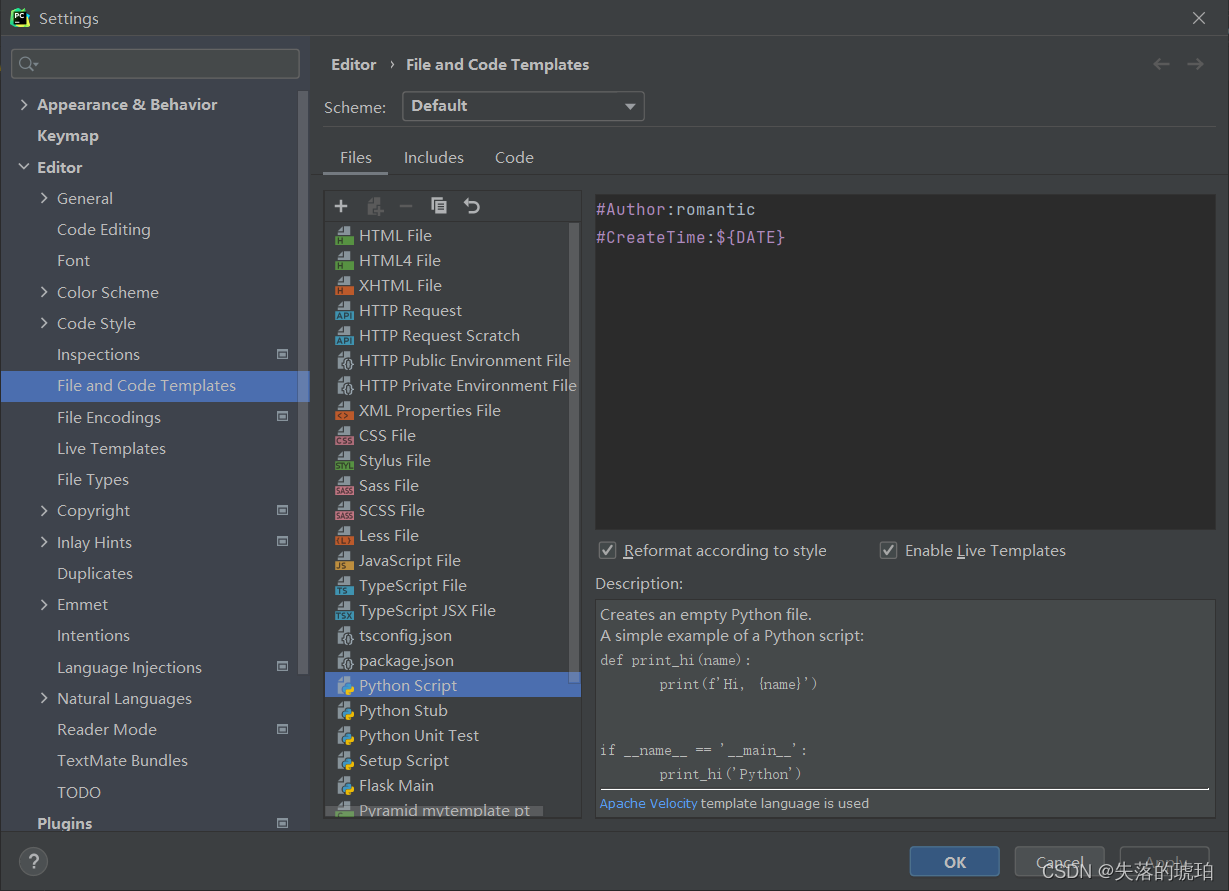Click the Sass File template icon
The image size is (1229, 891).
pos(344,486)
